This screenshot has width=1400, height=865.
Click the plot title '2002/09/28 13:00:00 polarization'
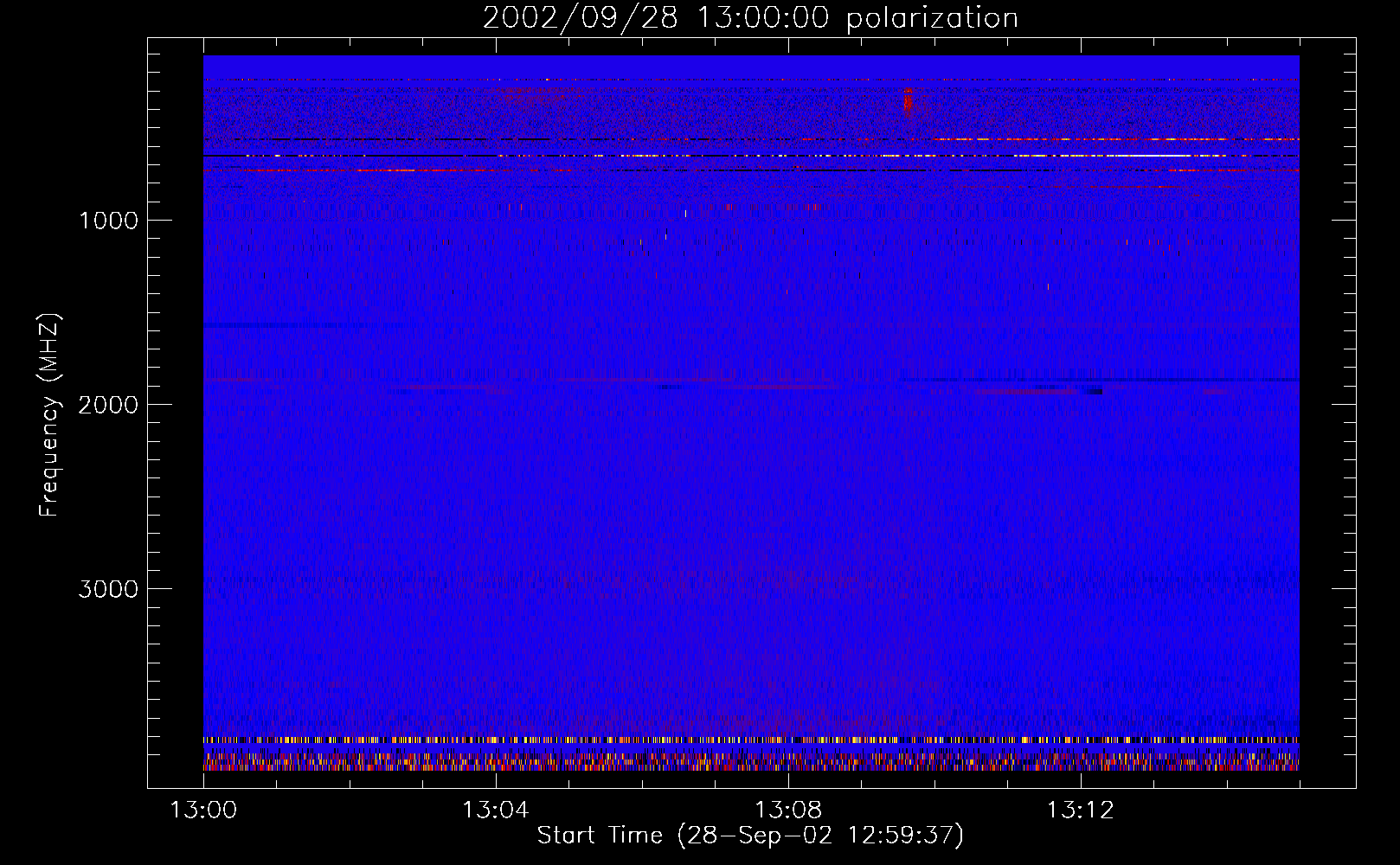click(750, 18)
